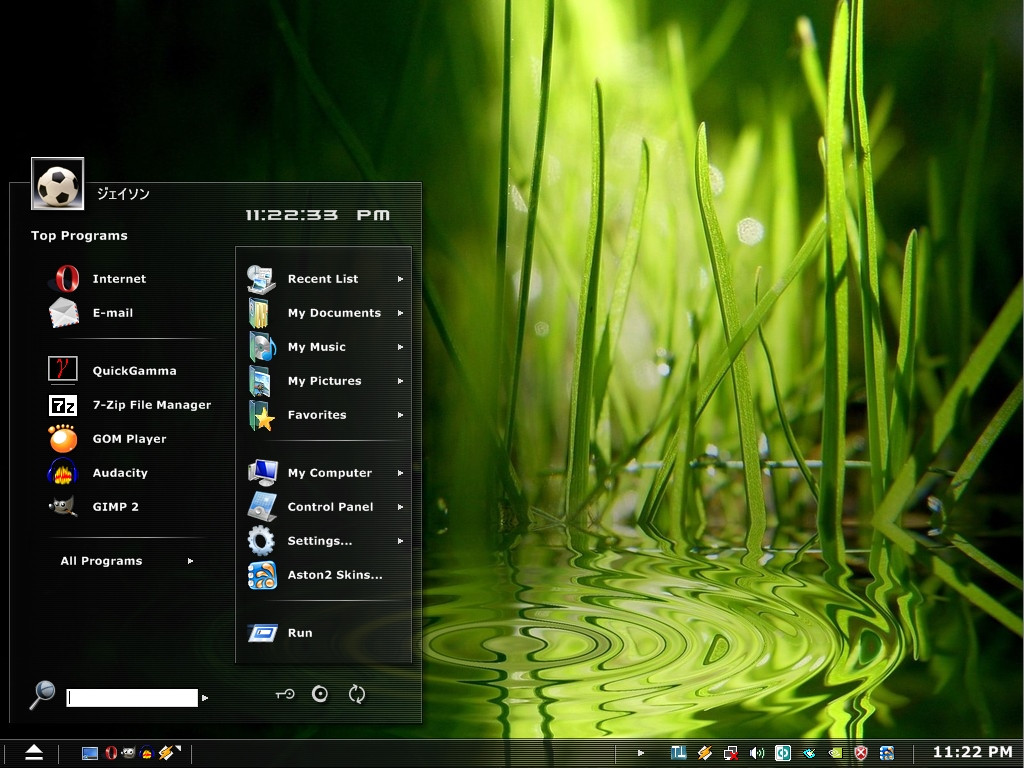Click the search text input field
Screen dimensions: 1024x768
coord(132,698)
